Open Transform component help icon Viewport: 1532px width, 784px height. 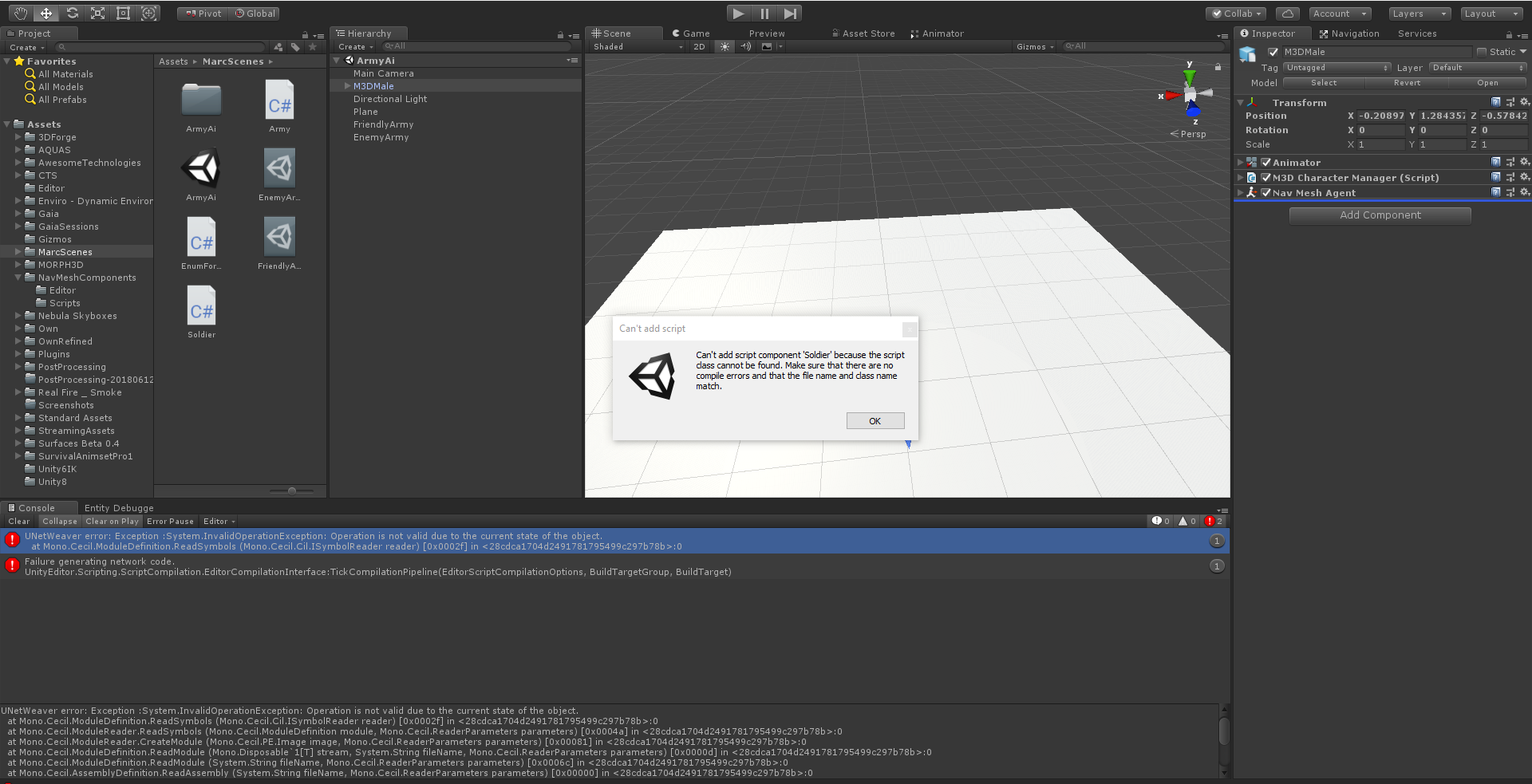pos(1496,102)
